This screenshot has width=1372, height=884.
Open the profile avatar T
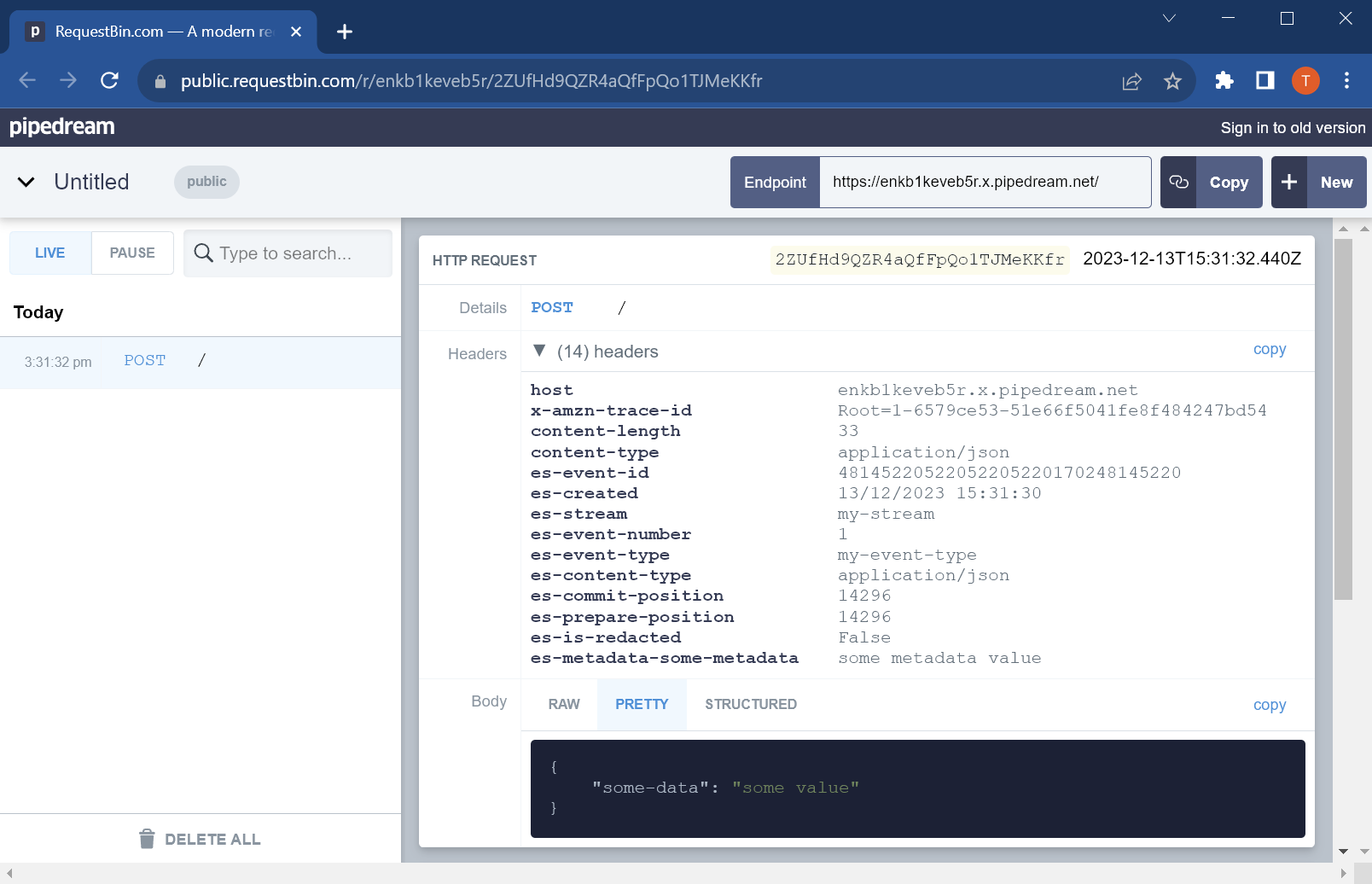click(1305, 80)
